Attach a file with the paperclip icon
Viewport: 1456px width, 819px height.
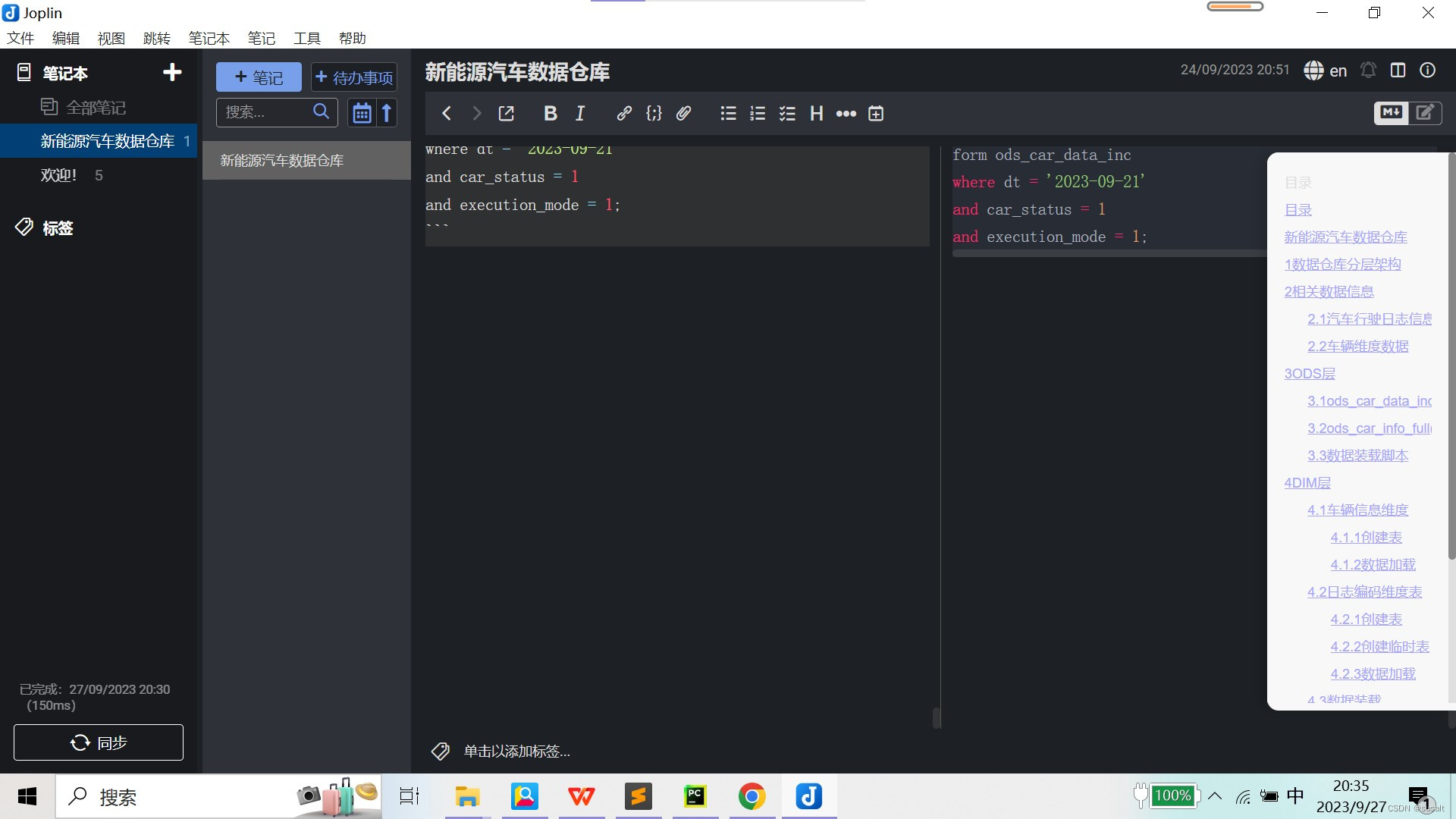tap(683, 114)
